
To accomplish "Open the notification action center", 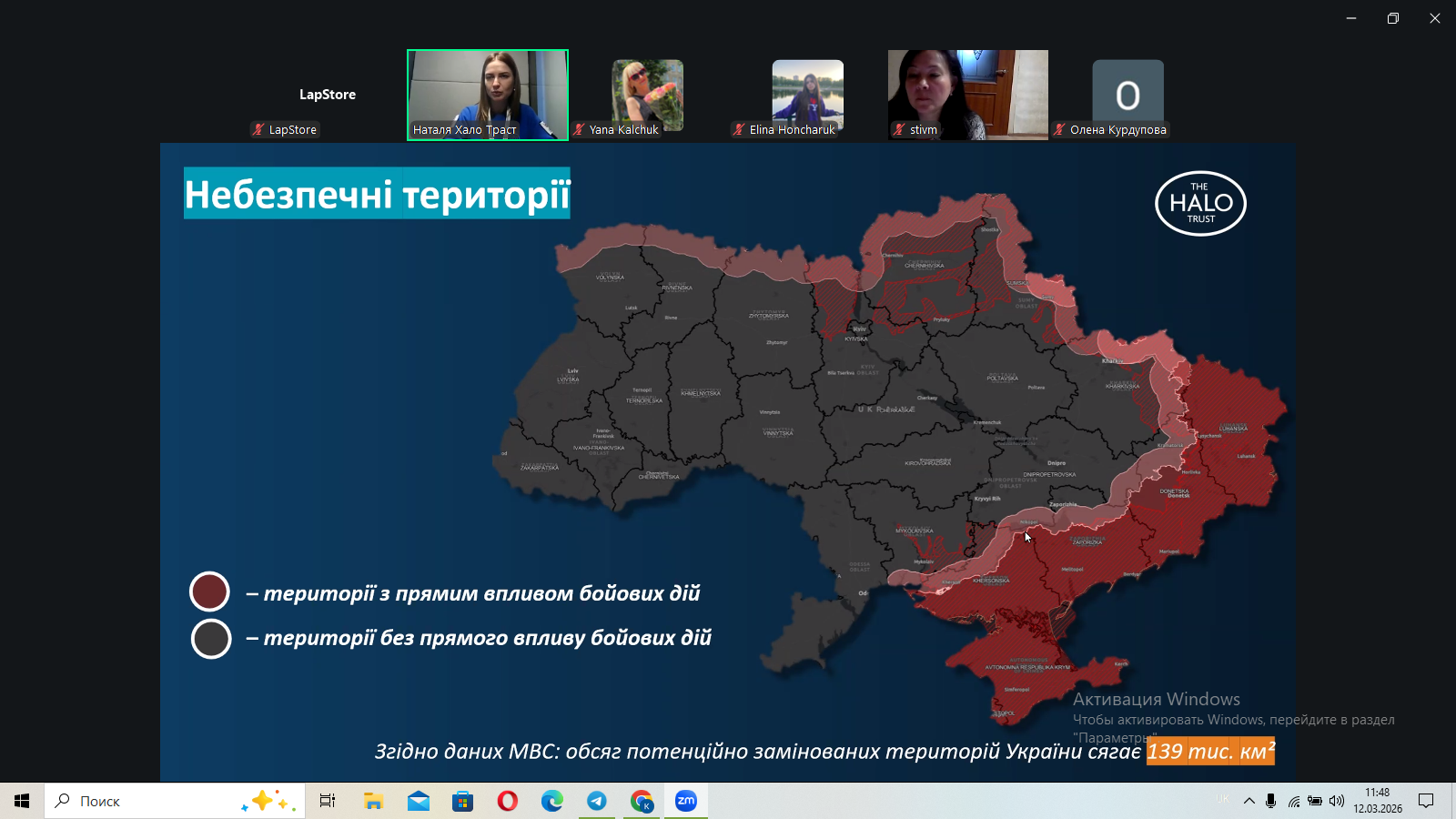I will (1426, 801).
